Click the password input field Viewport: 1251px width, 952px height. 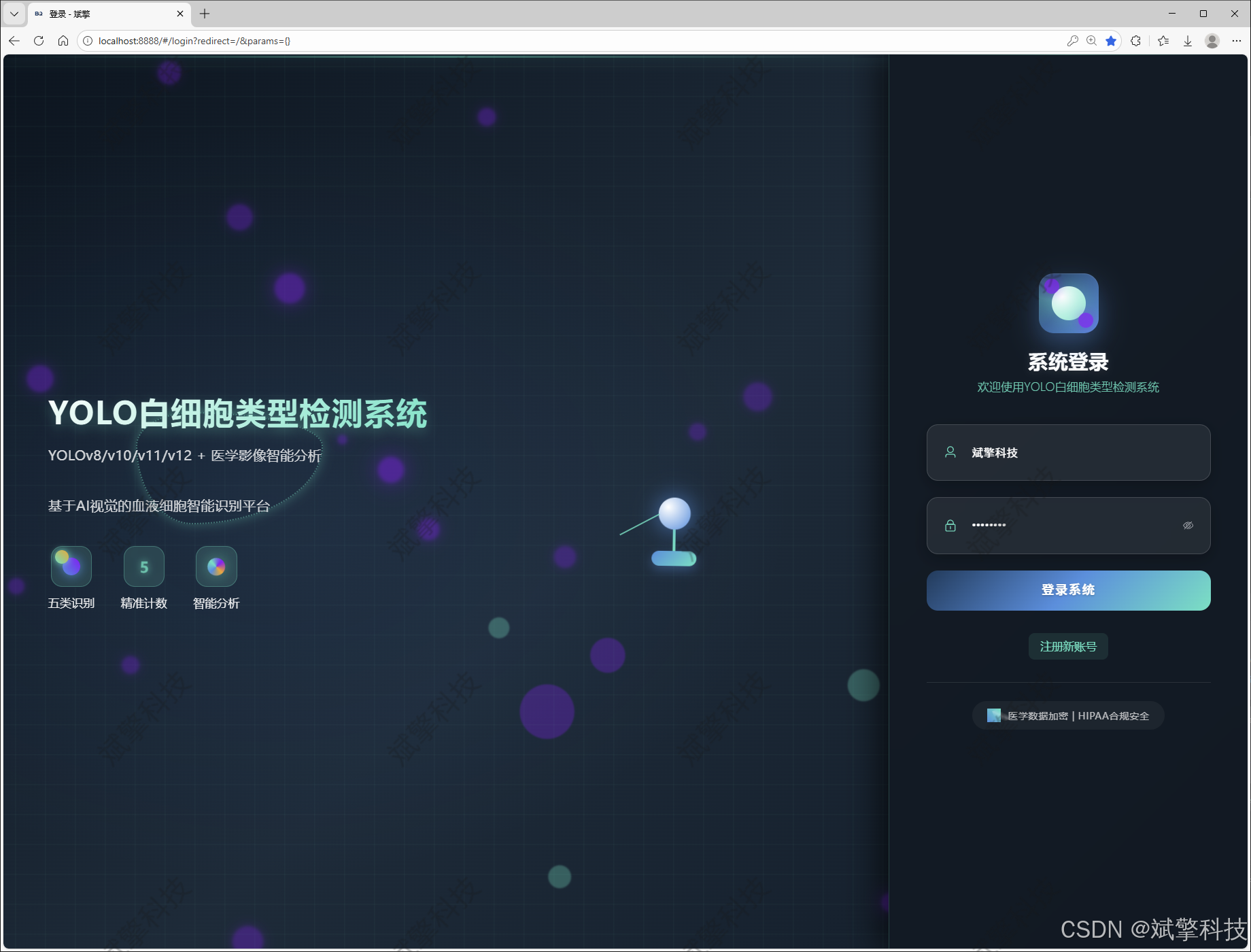(1068, 526)
